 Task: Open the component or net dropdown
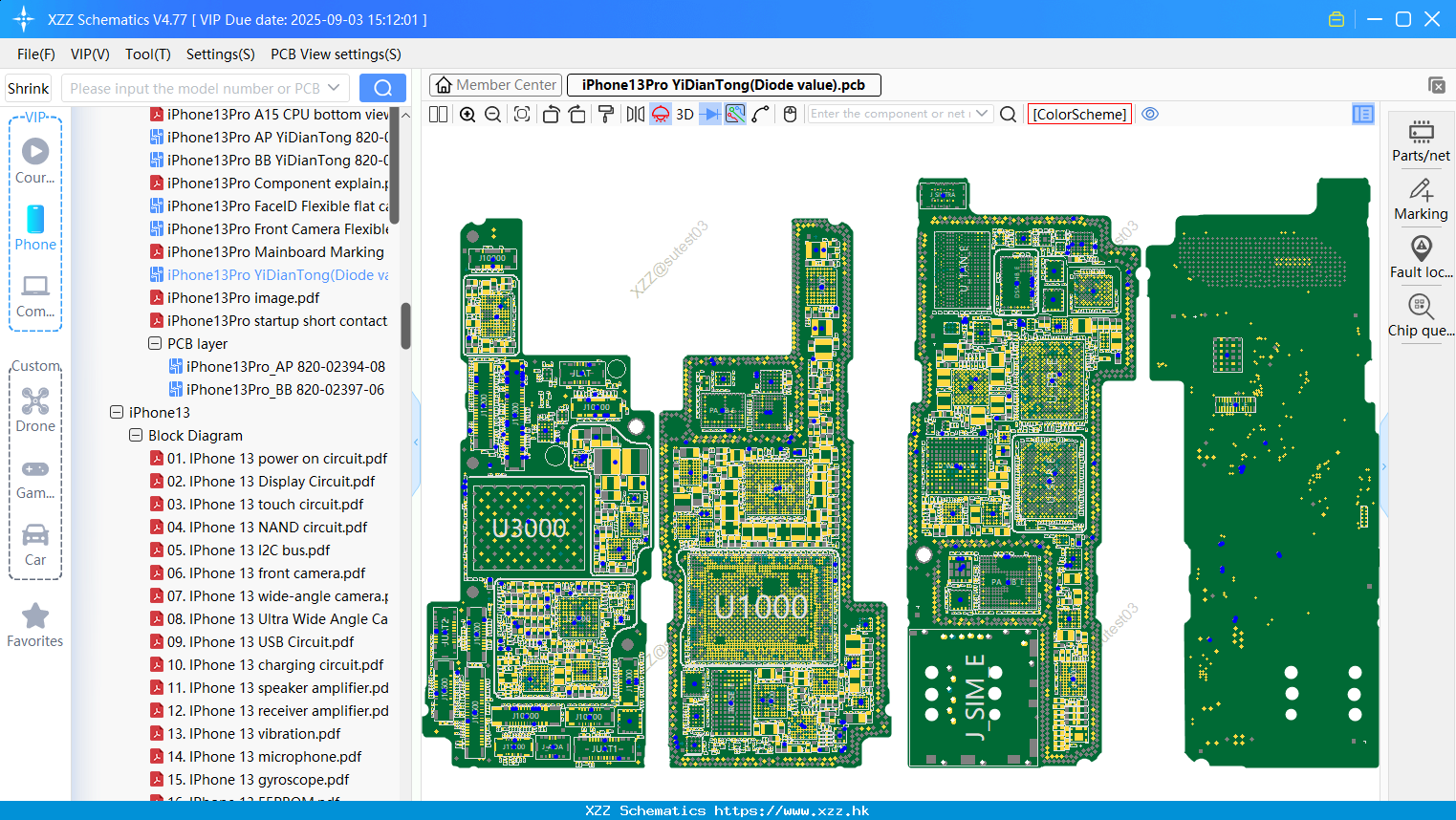982,114
